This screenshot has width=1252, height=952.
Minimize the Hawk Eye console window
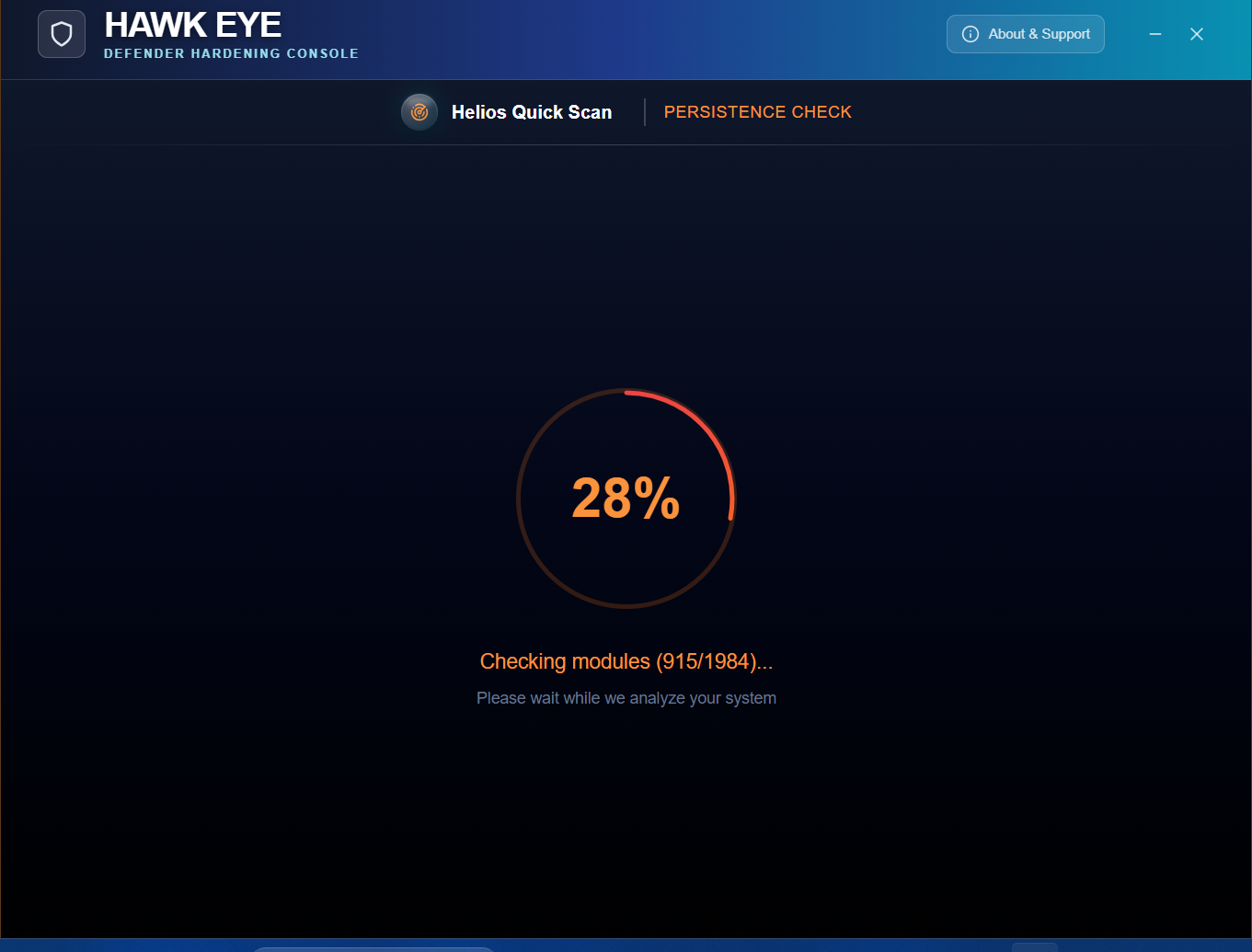1155,34
